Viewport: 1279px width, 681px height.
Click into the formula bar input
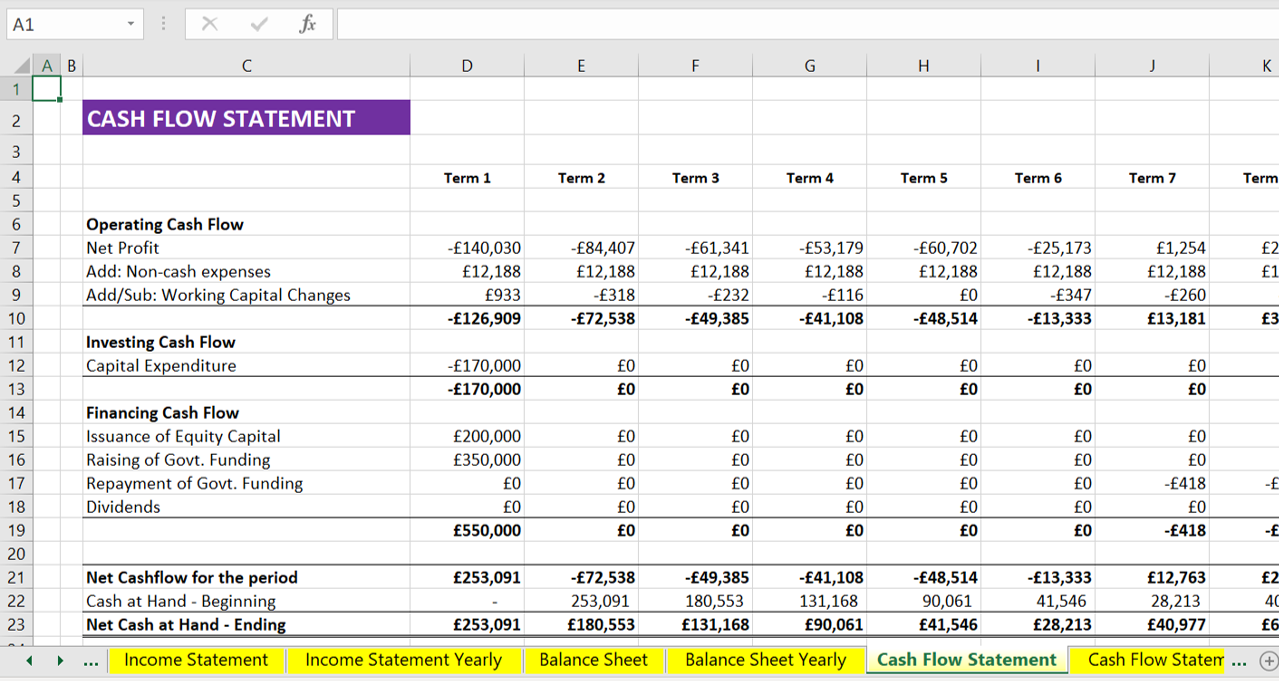pos(807,25)
